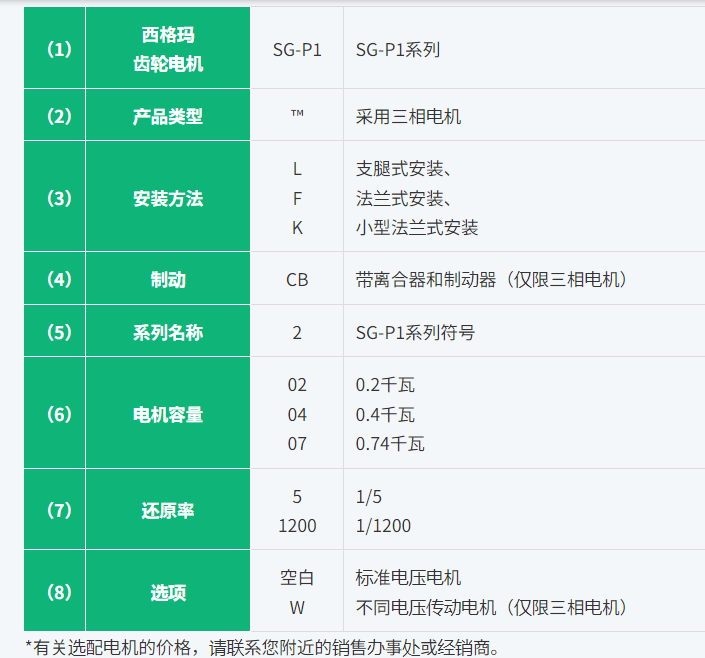This screenshot has width=705, height=658.
Task: Click the 标准电压电机 description
Action: click(x=408, y=578)
